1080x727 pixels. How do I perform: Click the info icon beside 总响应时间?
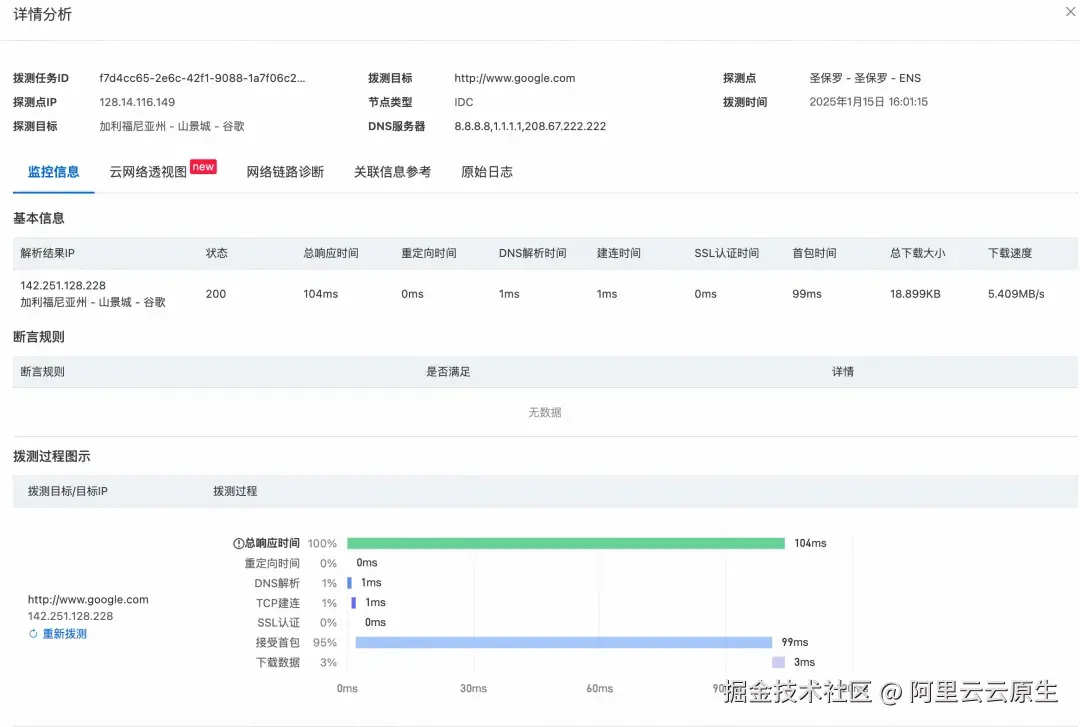[238, 543]
